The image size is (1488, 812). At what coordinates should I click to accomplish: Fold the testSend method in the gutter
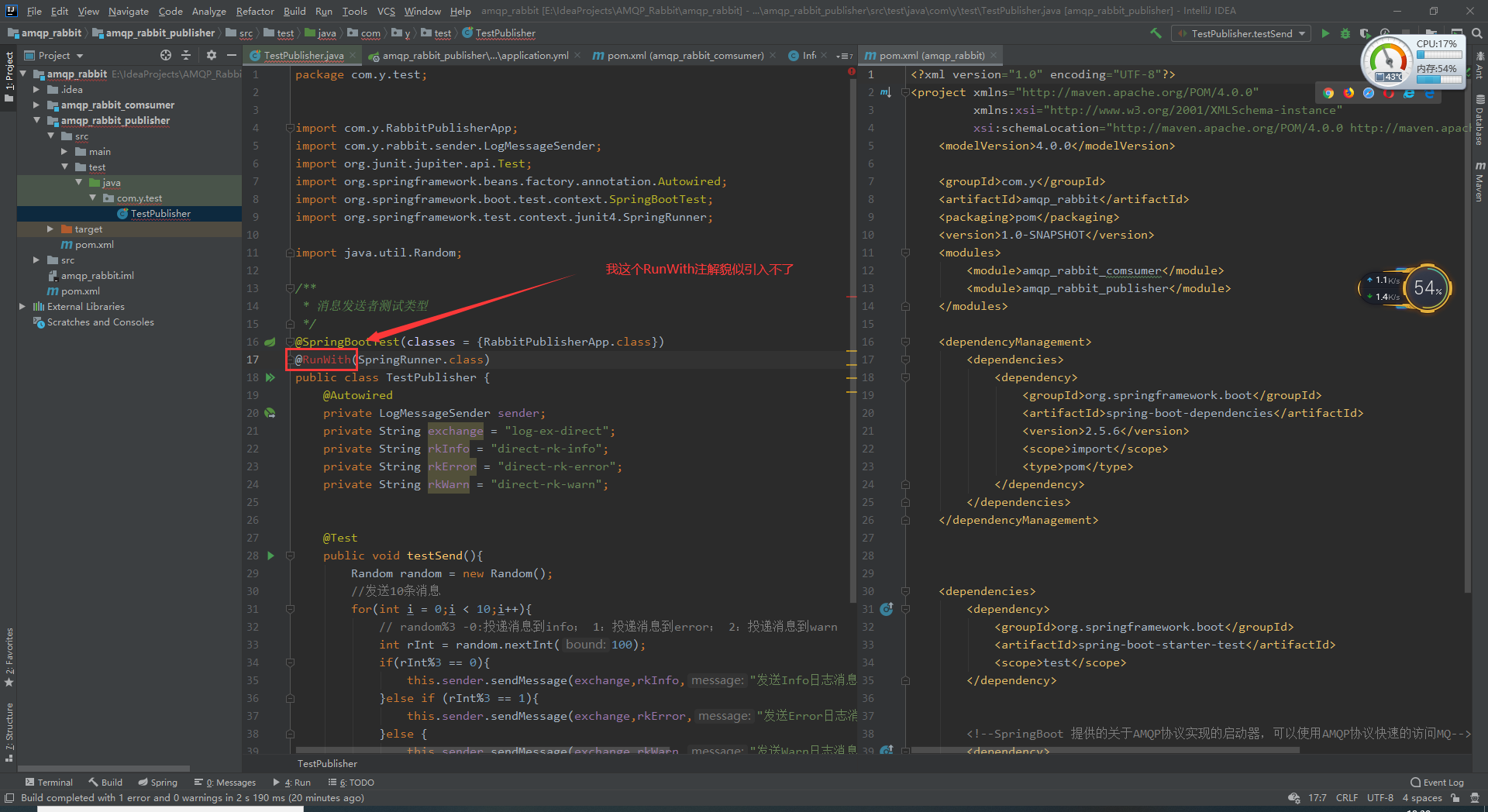pyautogui.click(x=290, y=556)
